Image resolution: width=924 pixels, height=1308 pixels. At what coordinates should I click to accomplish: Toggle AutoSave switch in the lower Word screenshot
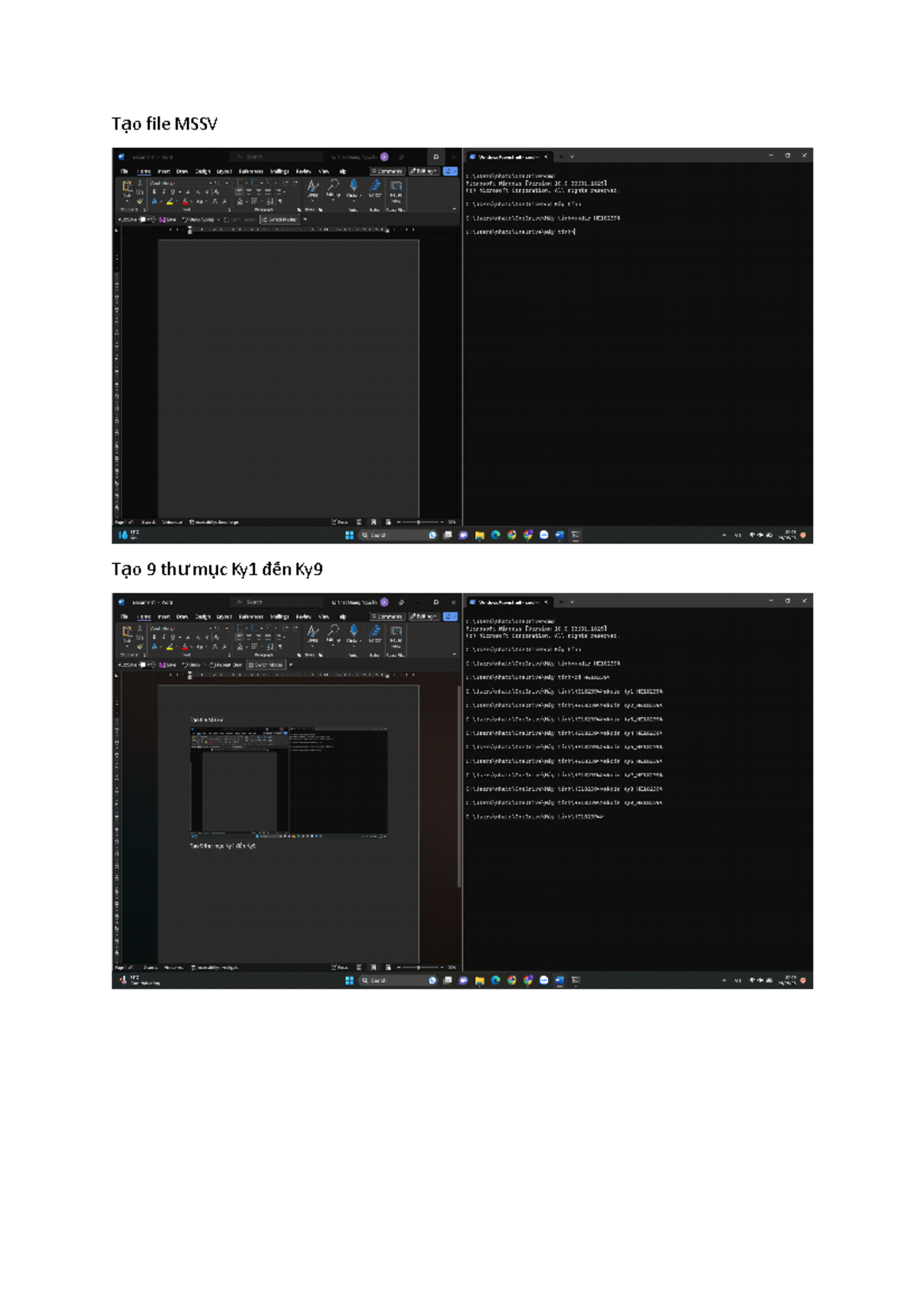144,665
